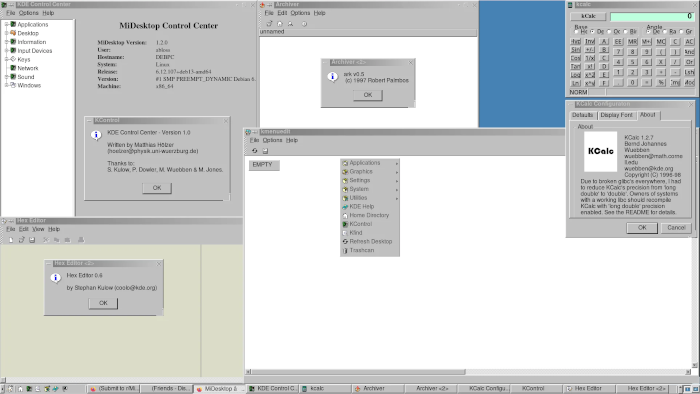This screenshot has height=394, width=700.
Task: Open View menu in Hex Editor
Action: coord(38,229)
